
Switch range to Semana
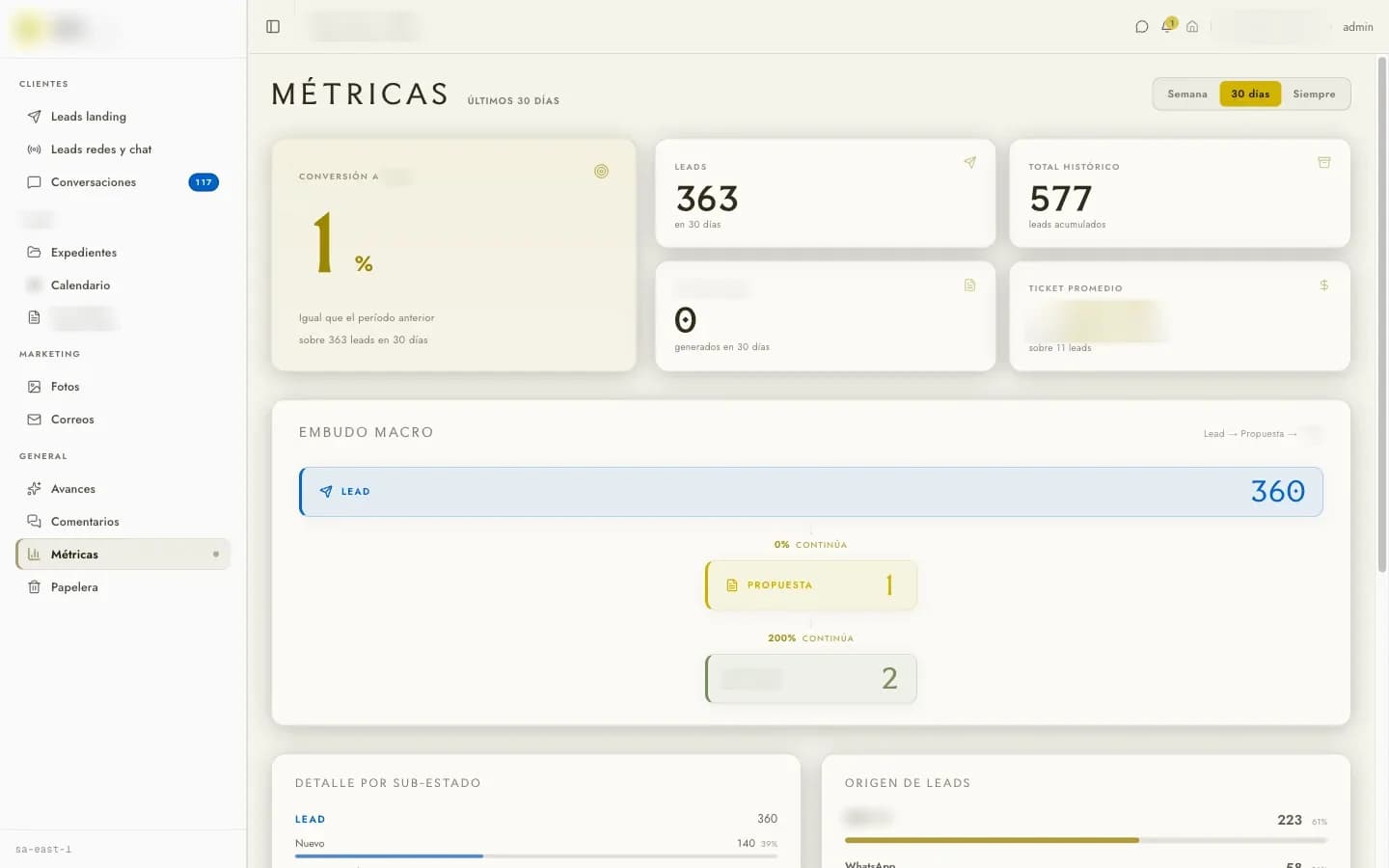1186,95
